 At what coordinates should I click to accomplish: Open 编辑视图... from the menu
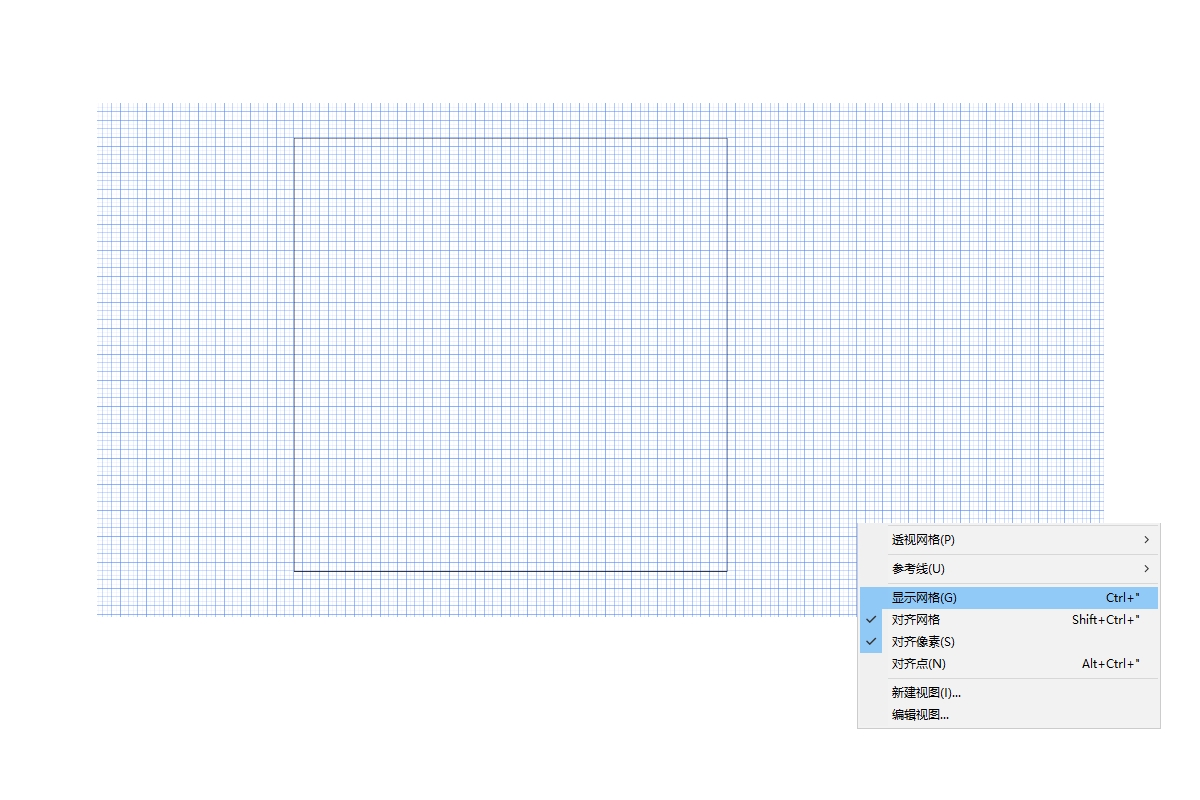coord(920,714)
